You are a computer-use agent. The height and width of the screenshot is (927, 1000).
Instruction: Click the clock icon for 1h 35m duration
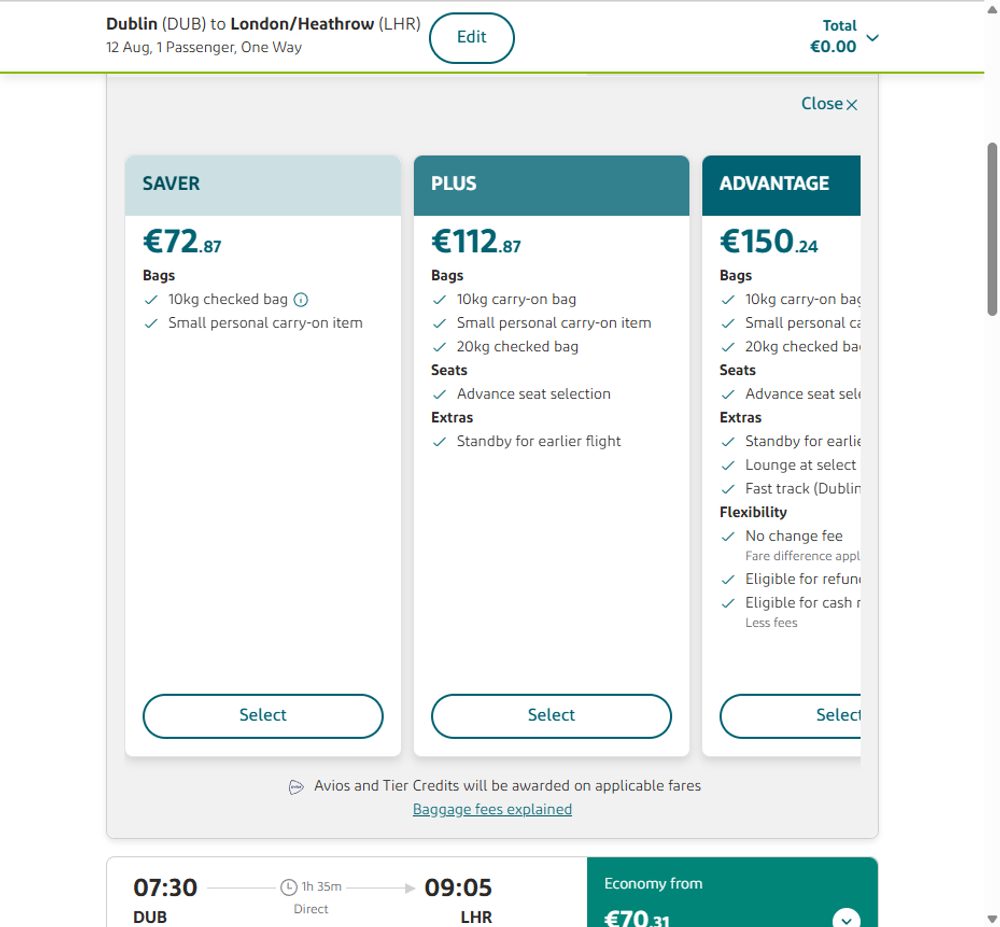click(x=288, y=887)
